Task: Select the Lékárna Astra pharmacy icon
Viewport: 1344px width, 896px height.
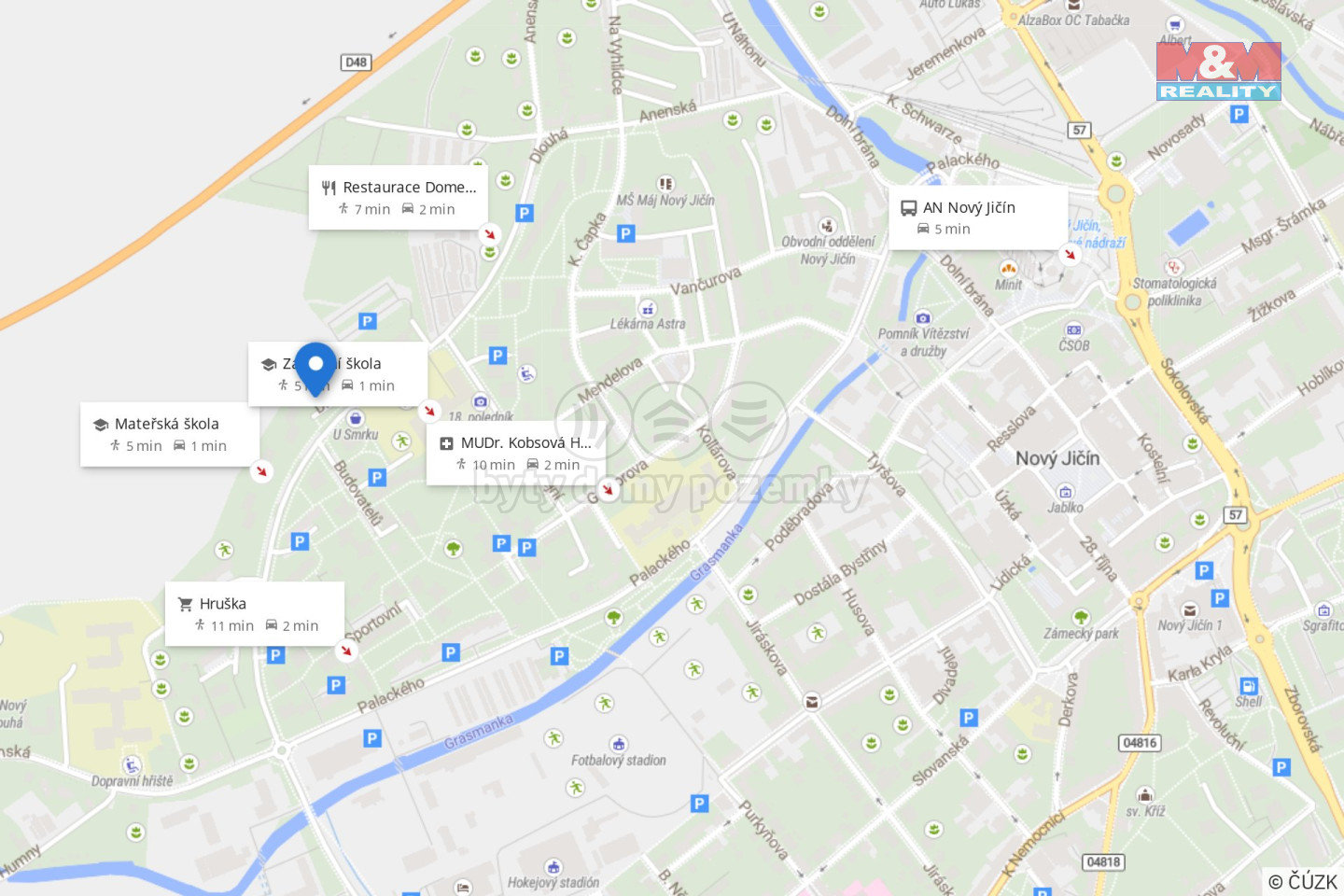Action: click(x=647, y=308)
